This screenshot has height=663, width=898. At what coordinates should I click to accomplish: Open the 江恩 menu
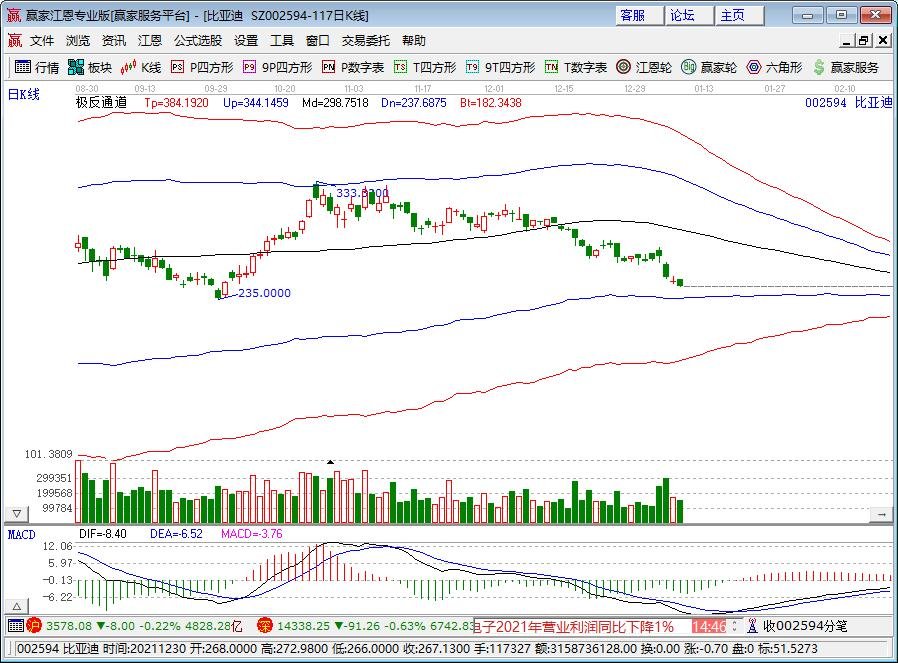tap(149, 41)
